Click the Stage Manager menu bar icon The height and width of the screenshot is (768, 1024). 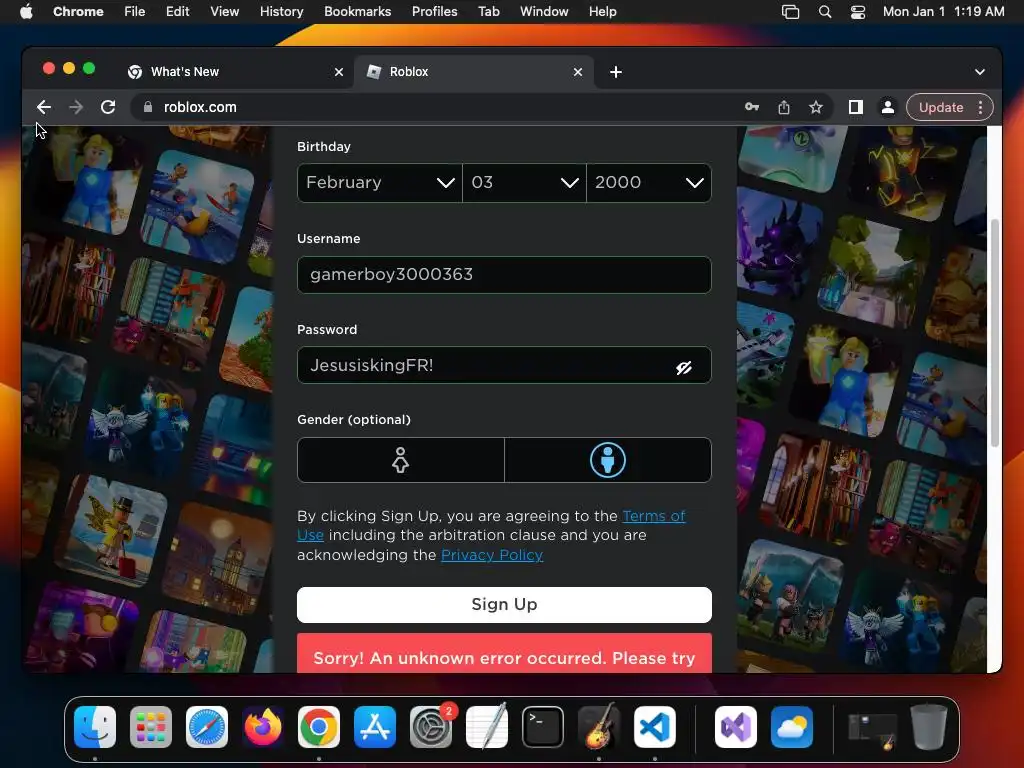pyautogui.click(x=790, y=12)
